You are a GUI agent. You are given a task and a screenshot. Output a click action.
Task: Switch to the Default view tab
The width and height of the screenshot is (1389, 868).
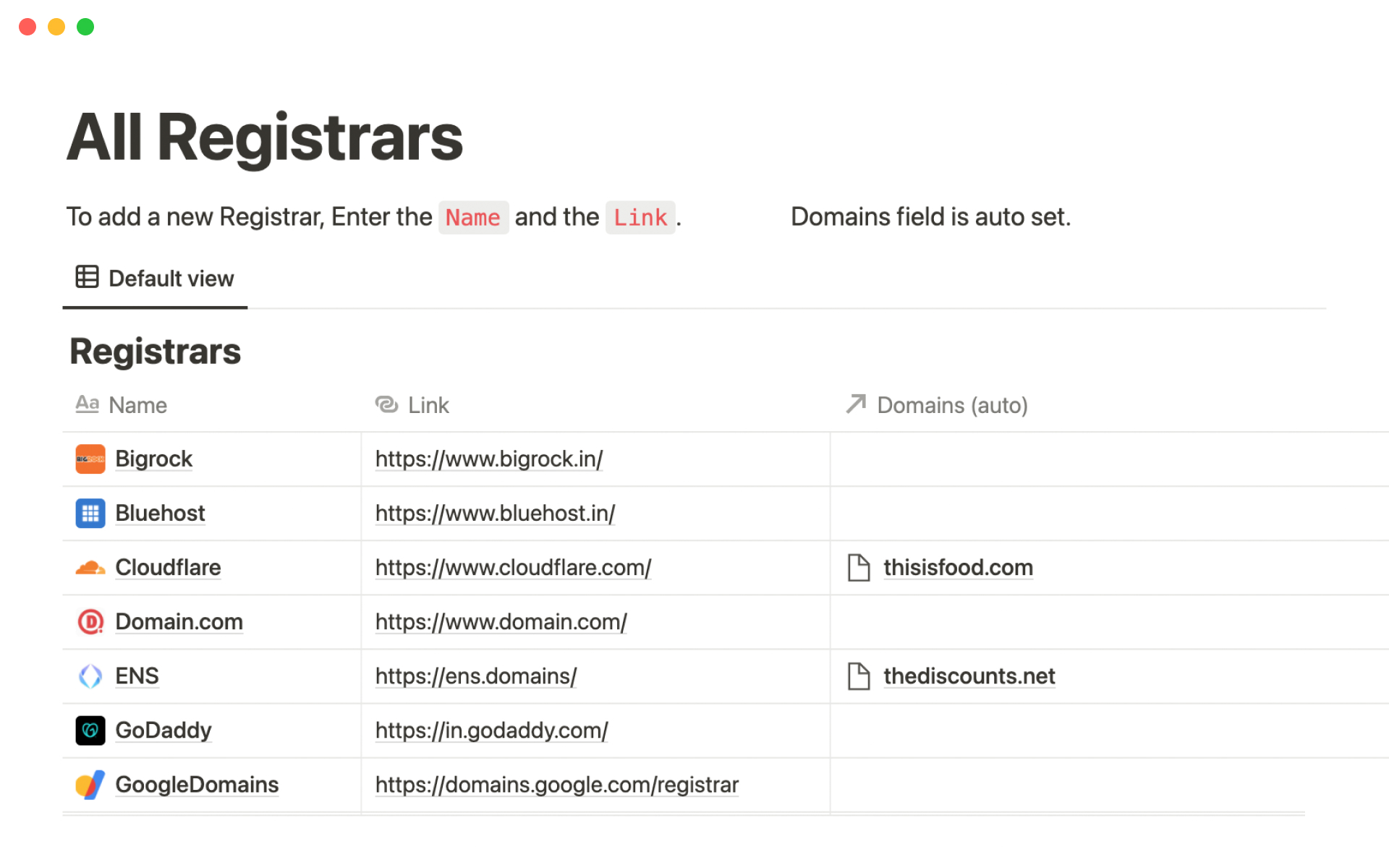(155, 278)
